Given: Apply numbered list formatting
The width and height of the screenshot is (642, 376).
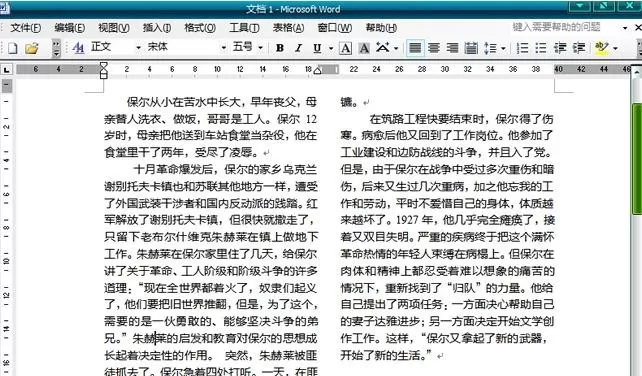Looking at the screenshot, I should [522, 48].
